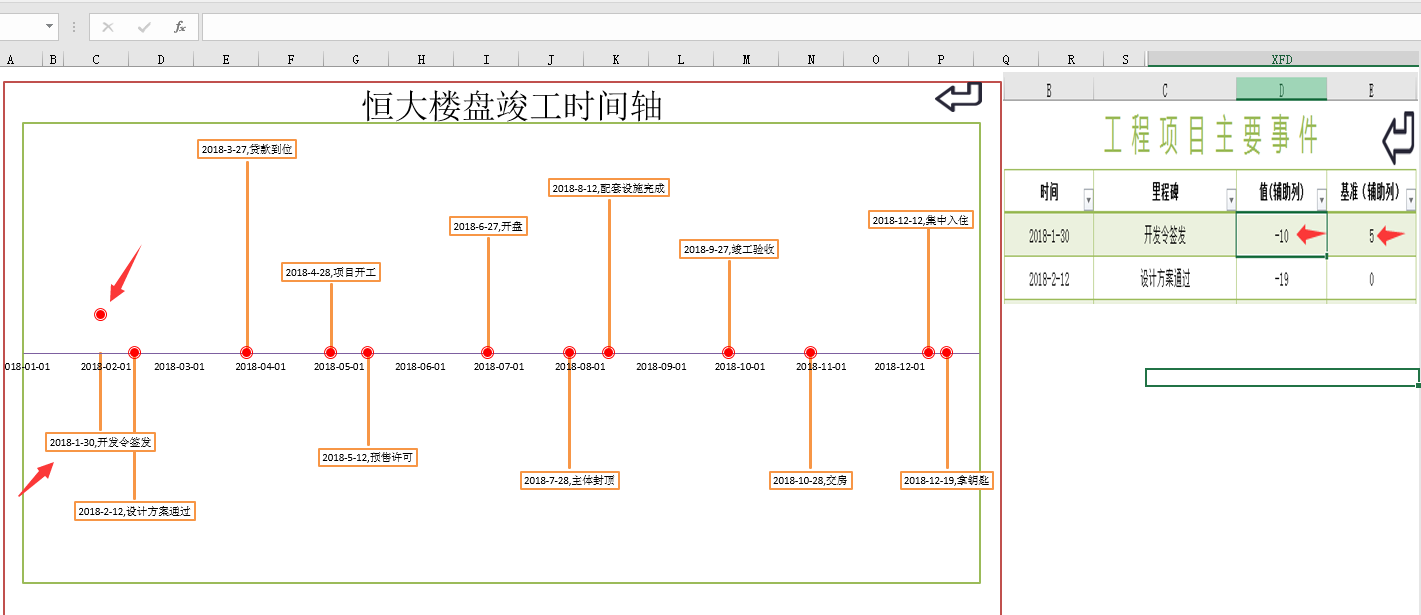The width and height of the screenshot is (1421, 615).
Task: Select cell with value -19
Action: pos(1282,279)
